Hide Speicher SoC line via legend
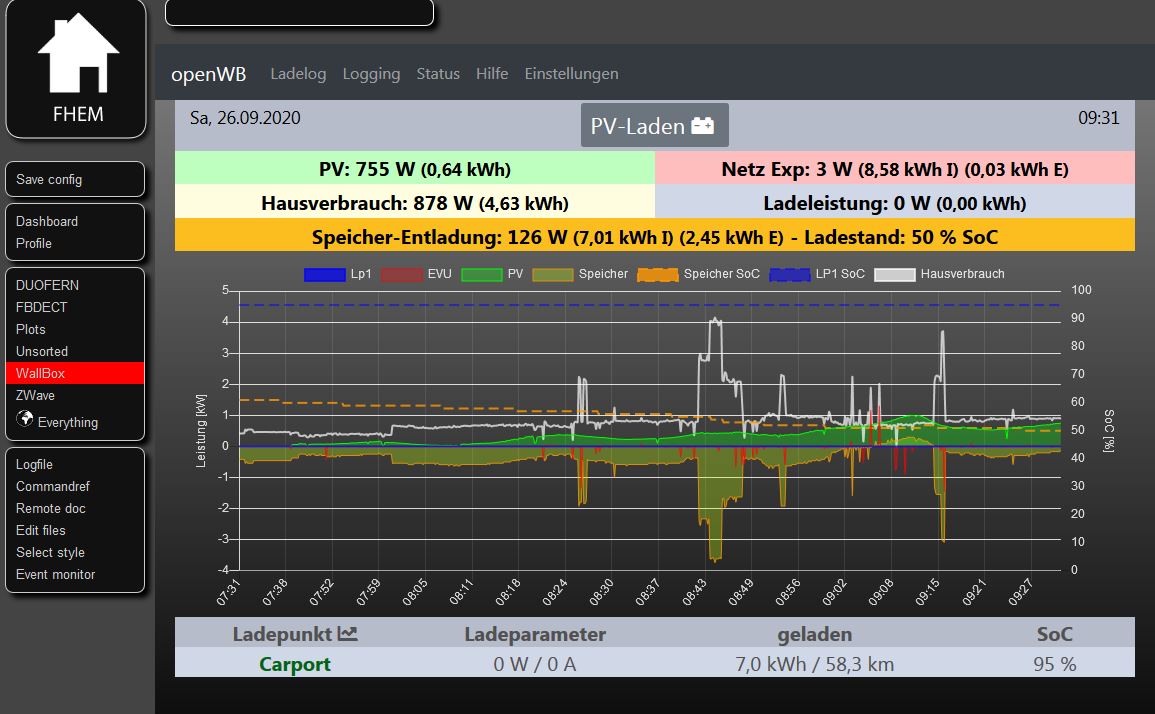The width and height of the screenshot is (1155, 714). click(x=700, y=274)
